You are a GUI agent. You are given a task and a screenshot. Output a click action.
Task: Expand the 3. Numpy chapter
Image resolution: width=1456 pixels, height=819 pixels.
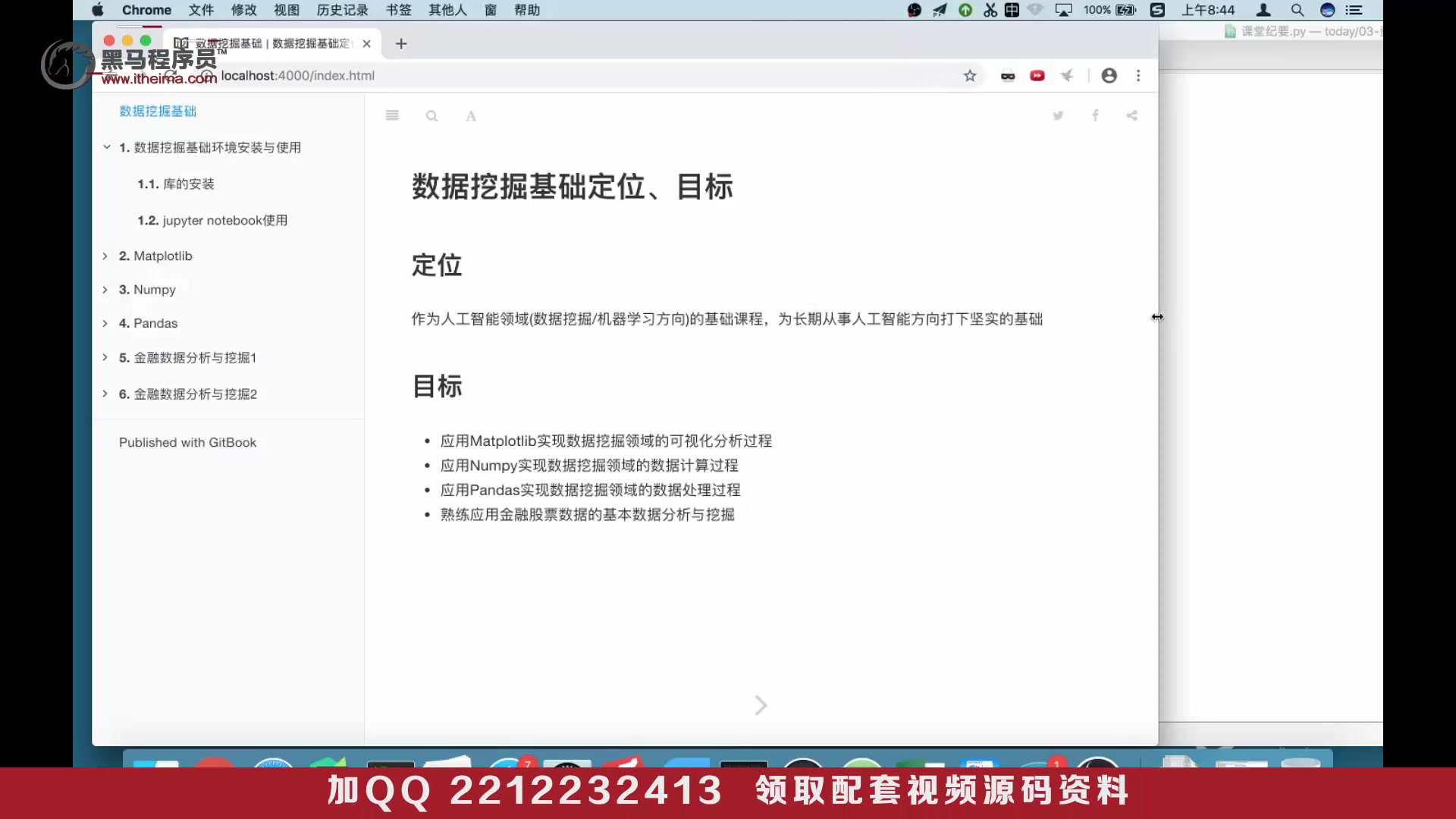point(105,290)
